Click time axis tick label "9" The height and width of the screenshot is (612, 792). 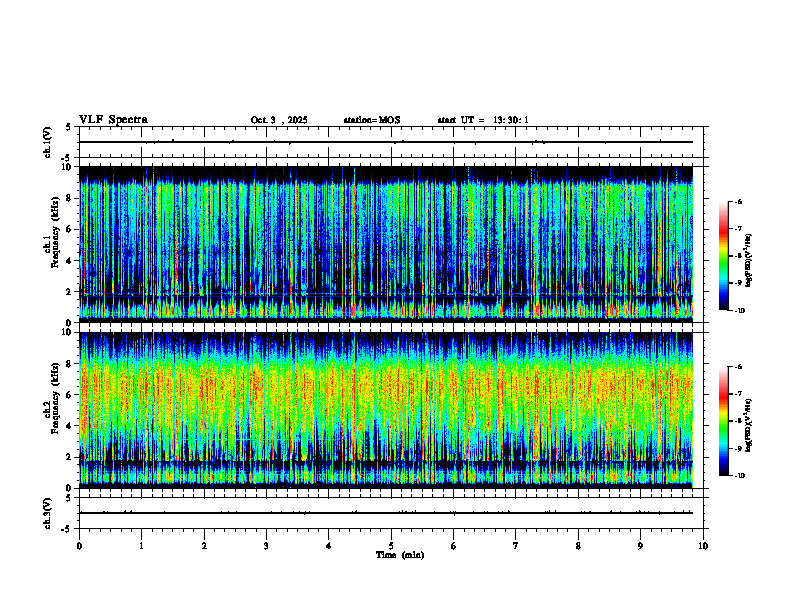(640, 546)
